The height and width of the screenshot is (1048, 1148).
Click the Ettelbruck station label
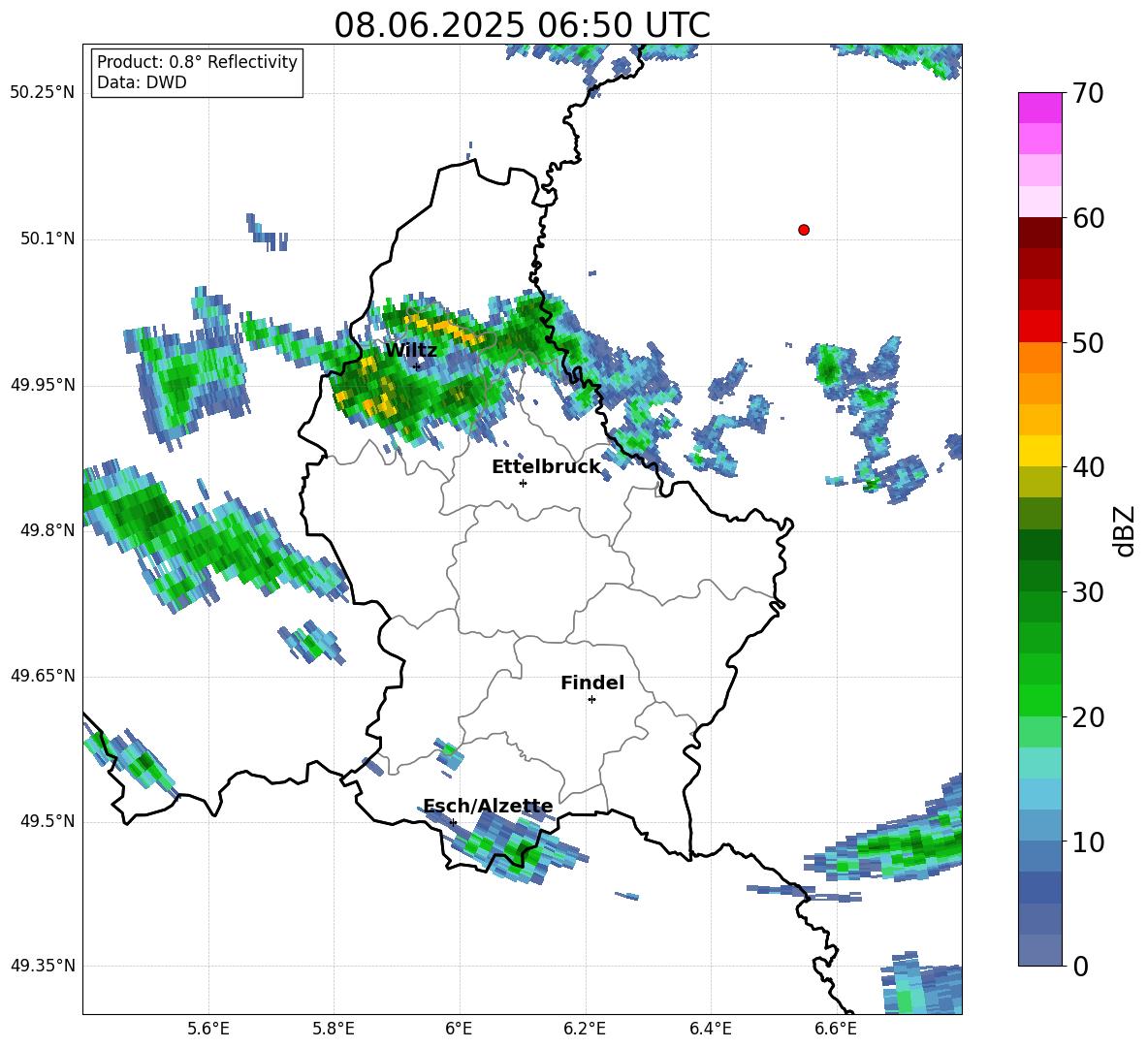tap(546, 467)
